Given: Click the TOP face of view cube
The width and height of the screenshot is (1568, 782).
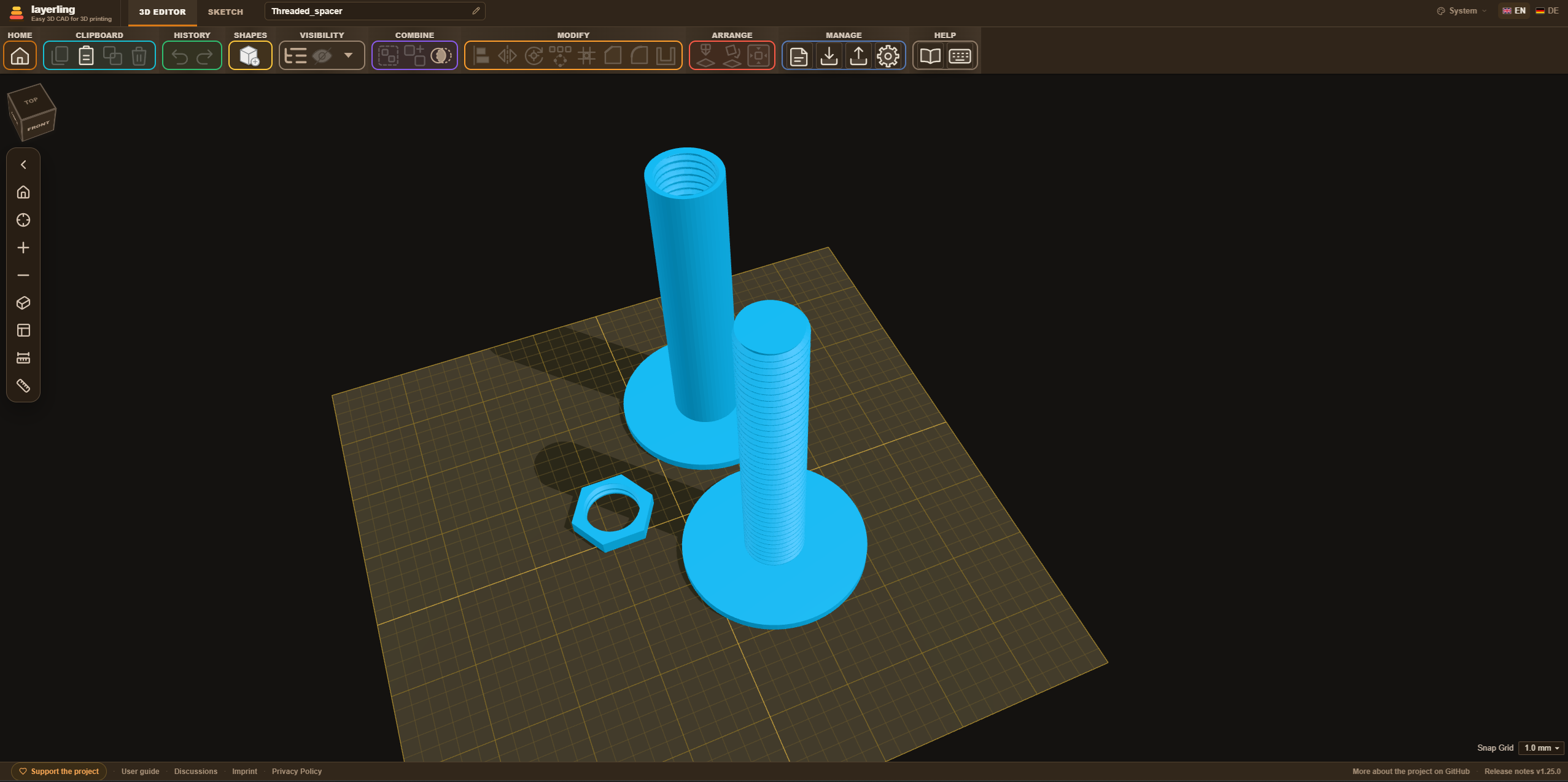Looking at the screenshot, I should [x=31, y=101].
